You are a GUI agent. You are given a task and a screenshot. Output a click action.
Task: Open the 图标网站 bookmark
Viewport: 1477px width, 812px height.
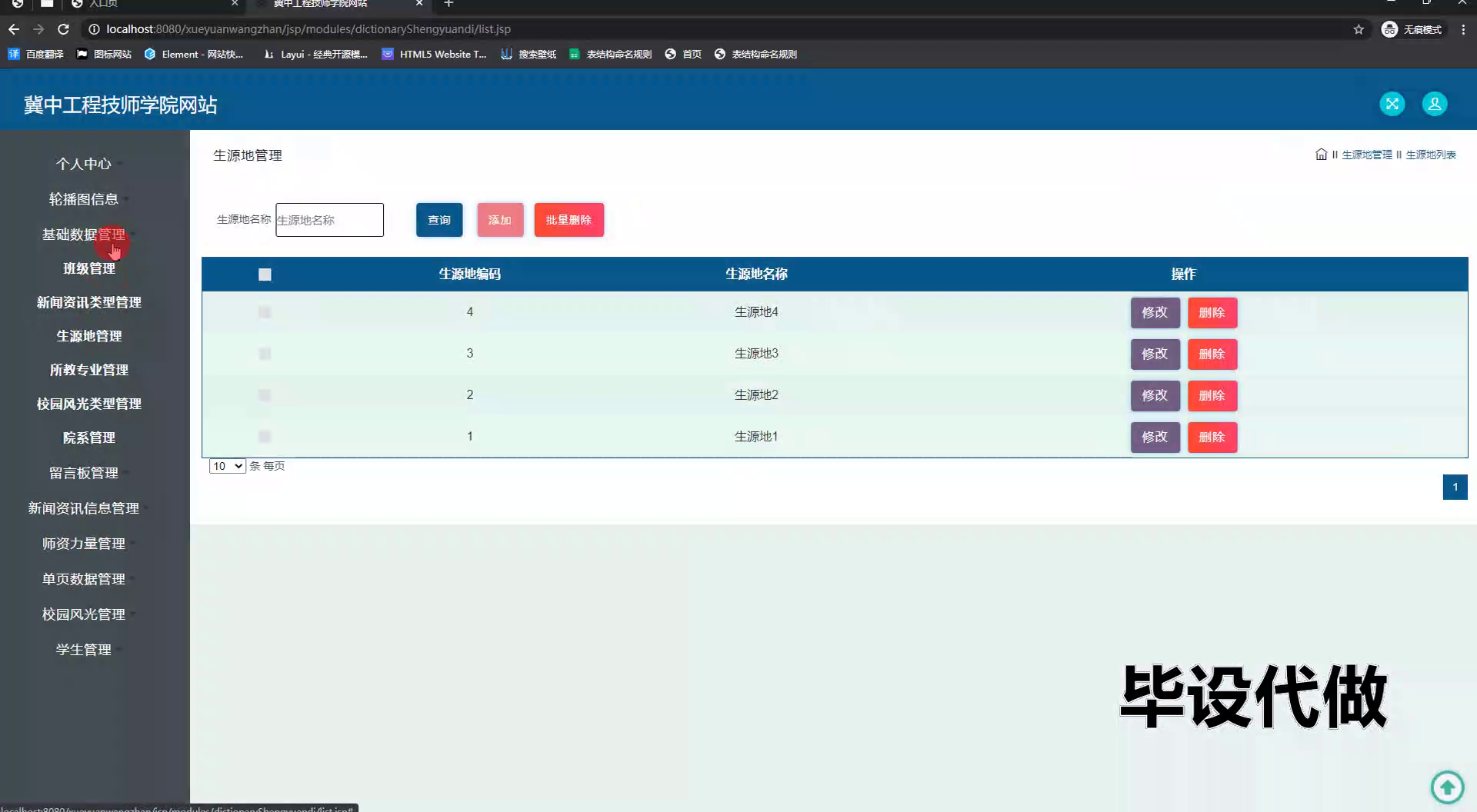(x=104, y=54)
